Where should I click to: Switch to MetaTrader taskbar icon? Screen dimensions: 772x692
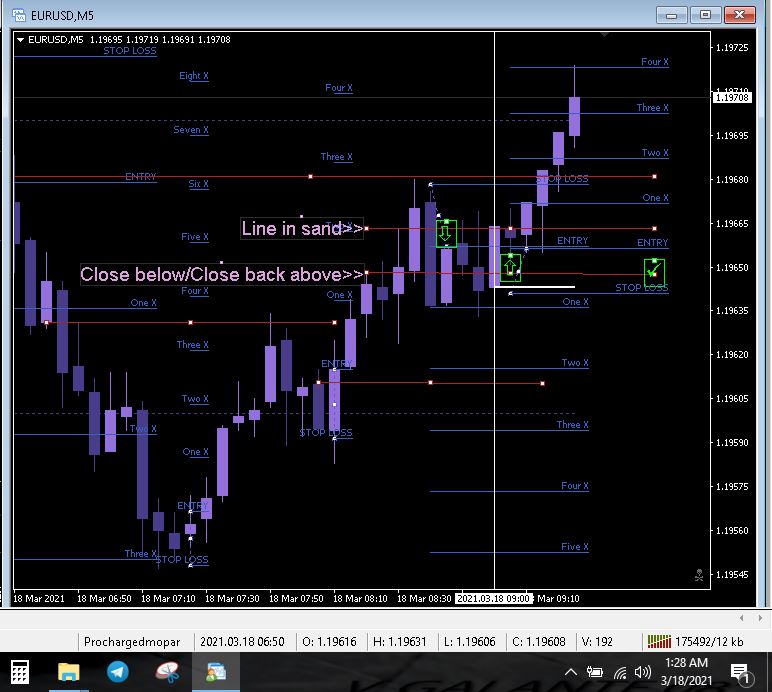pyautogui.click(x=216, y=672)
